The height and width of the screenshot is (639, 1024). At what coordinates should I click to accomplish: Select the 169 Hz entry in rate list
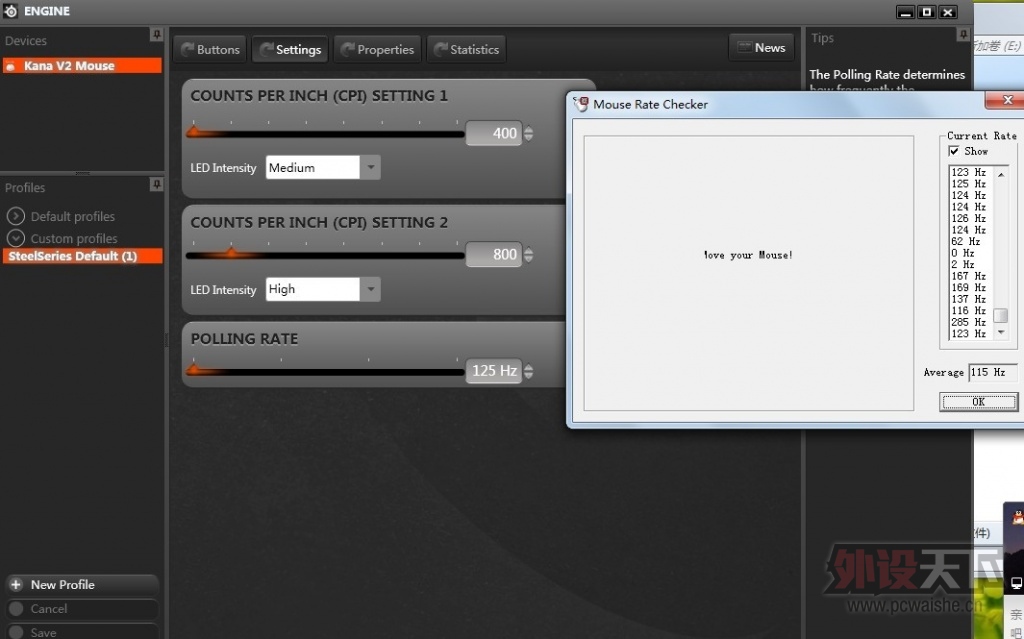coord(969,287)
